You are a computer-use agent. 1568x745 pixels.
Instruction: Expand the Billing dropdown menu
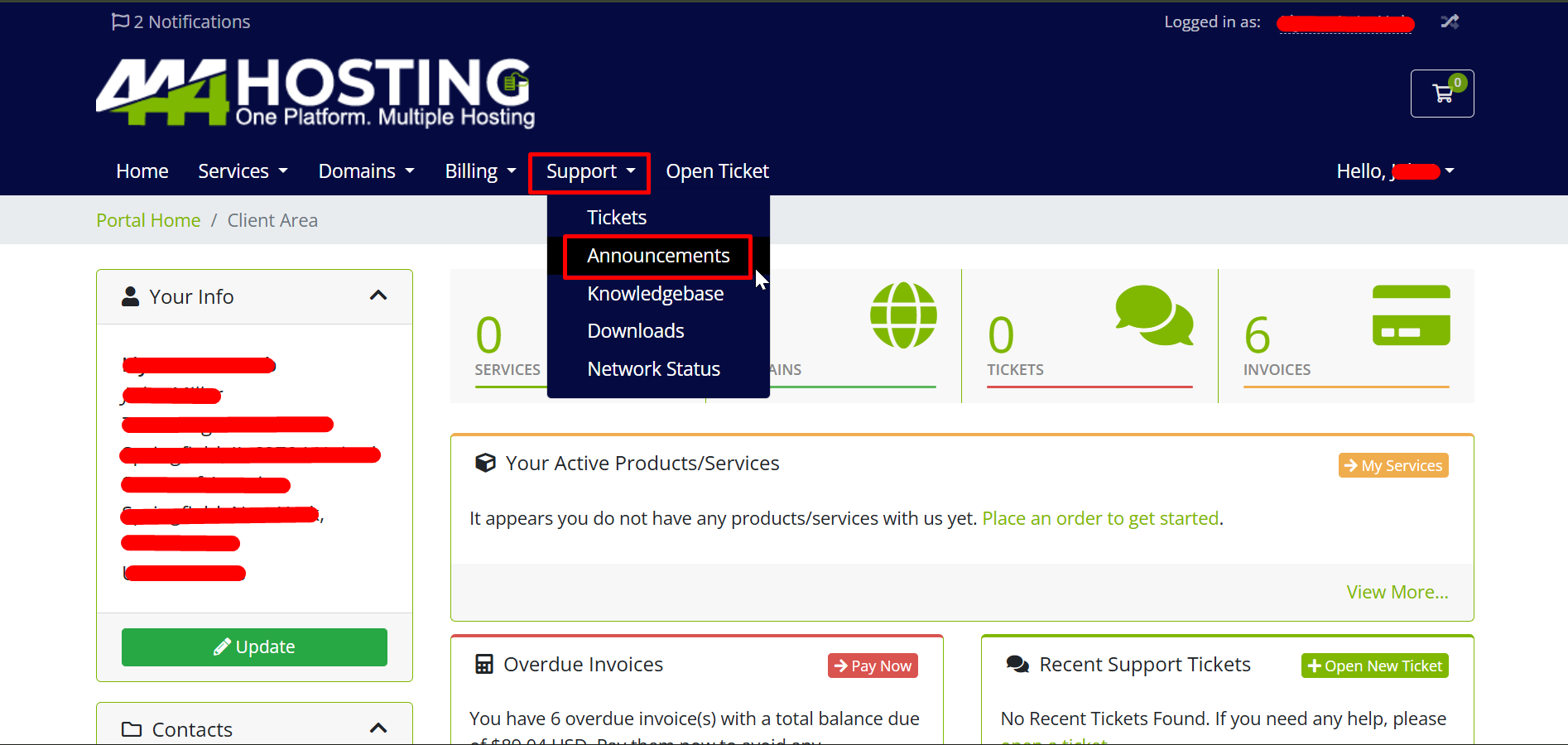pyautogui.click(x=480, y=171)
